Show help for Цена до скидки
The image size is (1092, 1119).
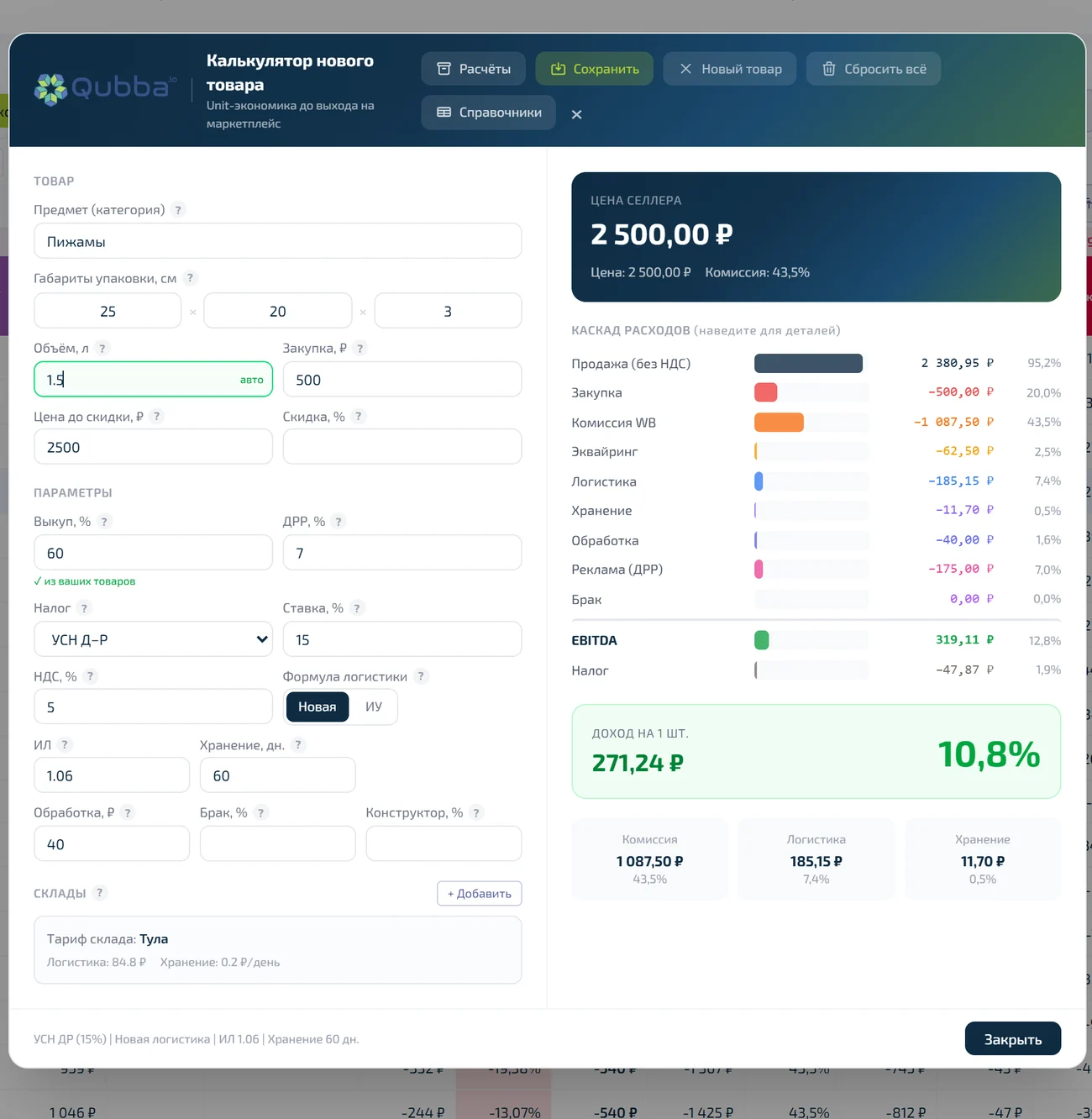tap(156, 417)
